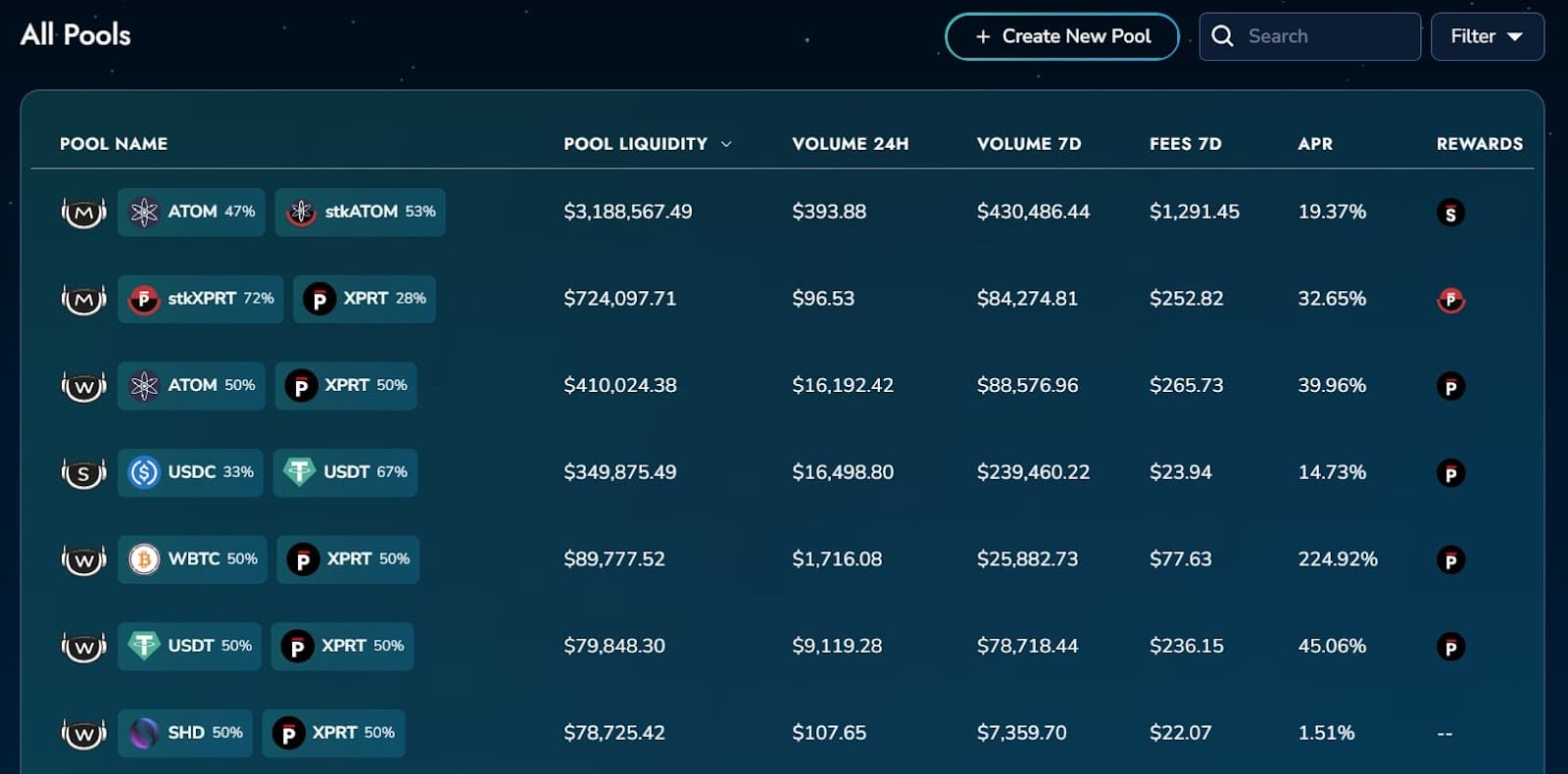The width and height of the screenshot is (1568, 774).
Task: Click the M pool-type icon in ATOM/stkATOM row
Action: (83, 213)
